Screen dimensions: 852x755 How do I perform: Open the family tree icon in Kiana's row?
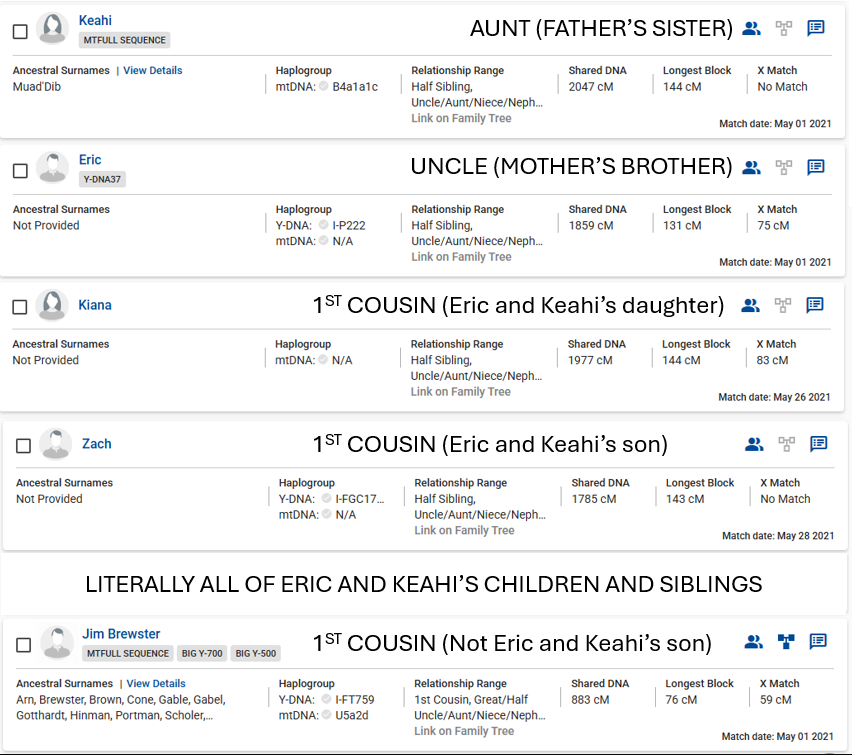[783, 306]
